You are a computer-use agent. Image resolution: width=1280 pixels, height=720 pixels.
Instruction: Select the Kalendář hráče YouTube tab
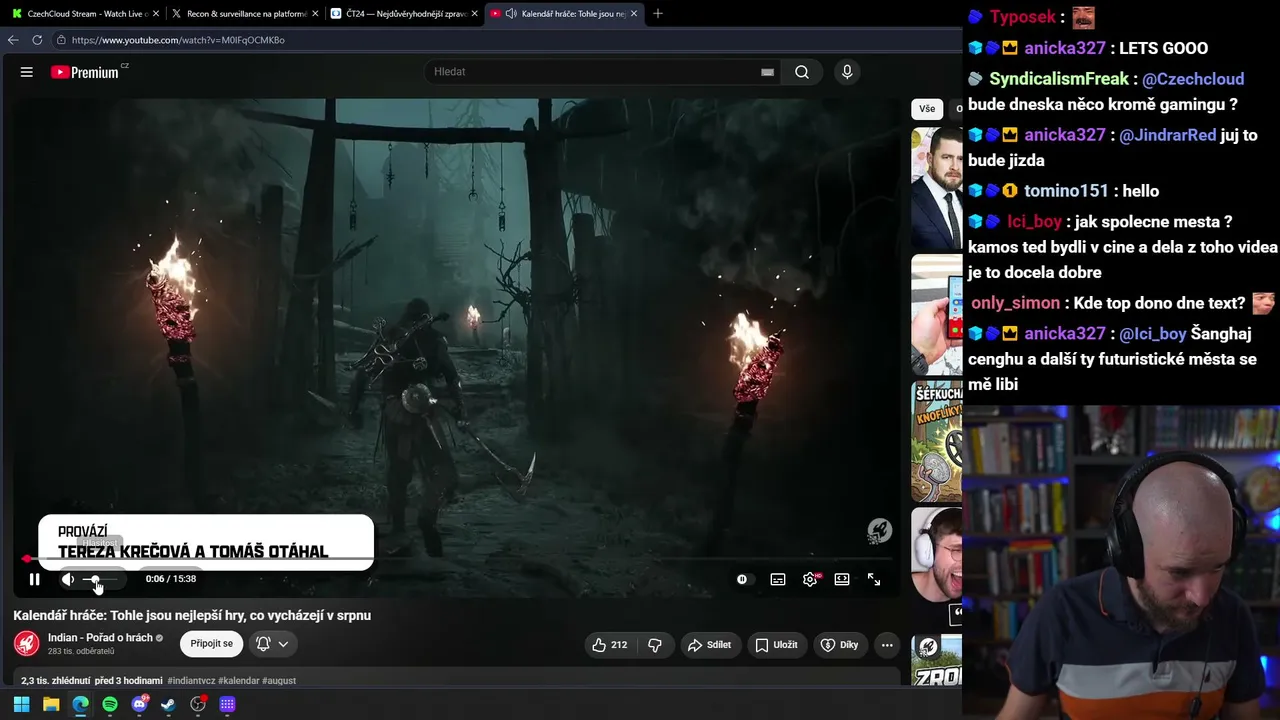click(563, 14)
